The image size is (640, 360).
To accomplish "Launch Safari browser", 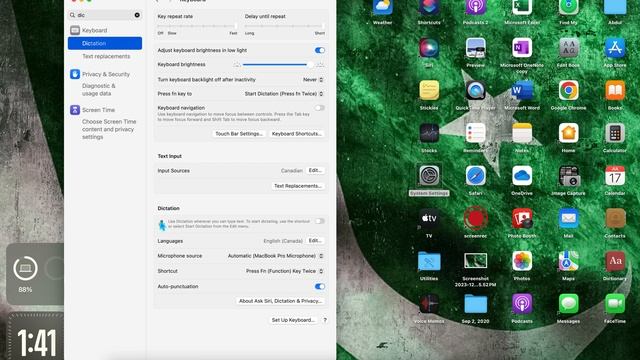I will 476,176.
